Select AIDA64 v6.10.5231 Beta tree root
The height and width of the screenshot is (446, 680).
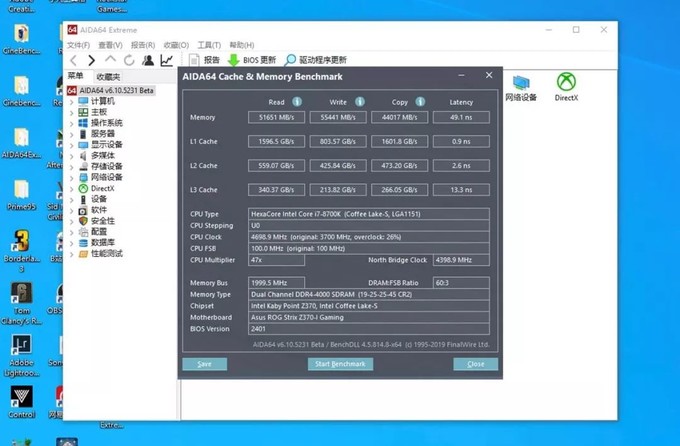coord(111,90)
